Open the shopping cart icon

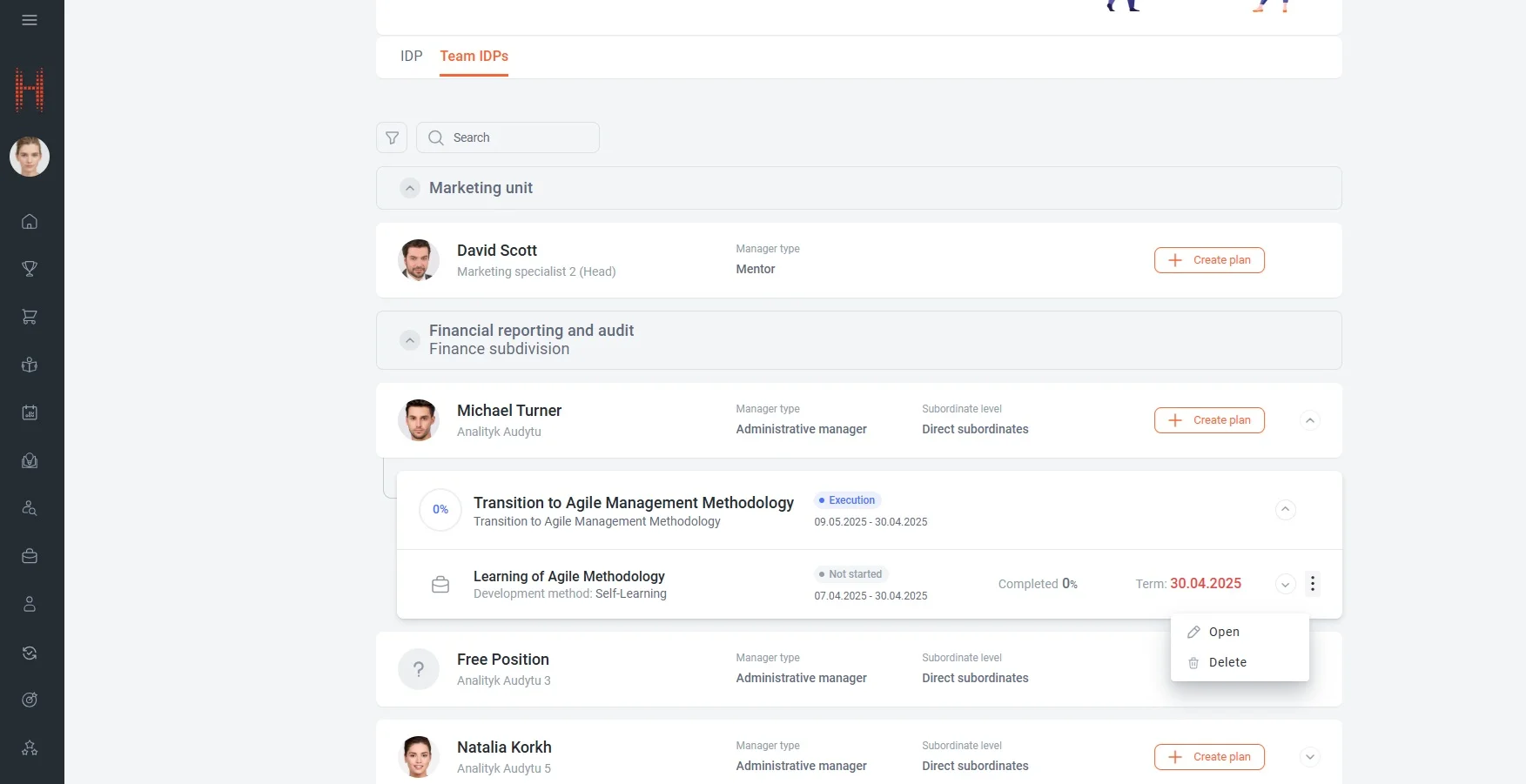tap(30, 317)
